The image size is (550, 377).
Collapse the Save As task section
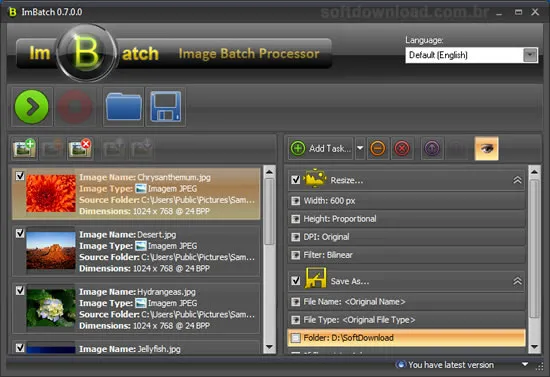click(517, 281)
